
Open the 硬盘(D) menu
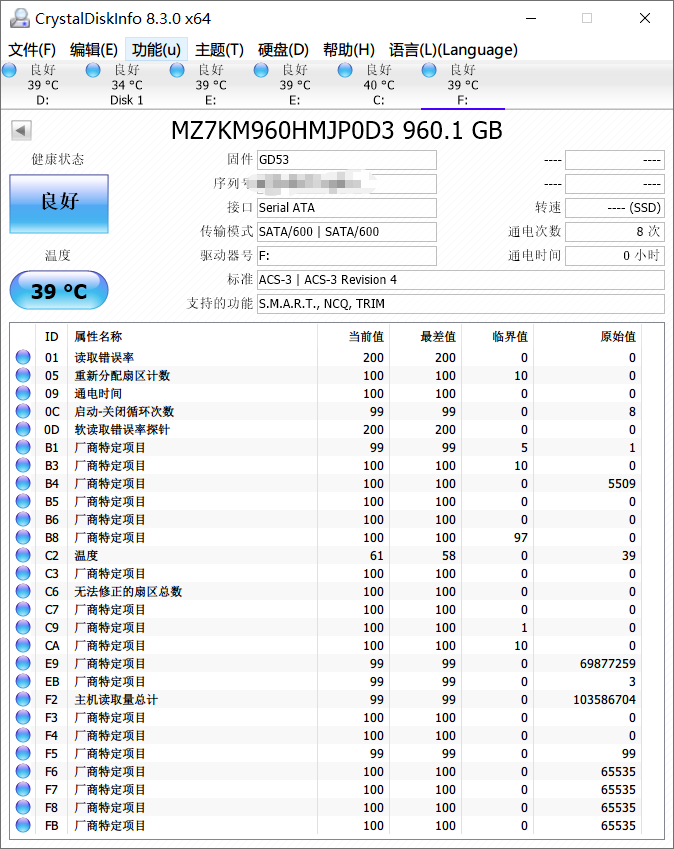click(283, 50)
